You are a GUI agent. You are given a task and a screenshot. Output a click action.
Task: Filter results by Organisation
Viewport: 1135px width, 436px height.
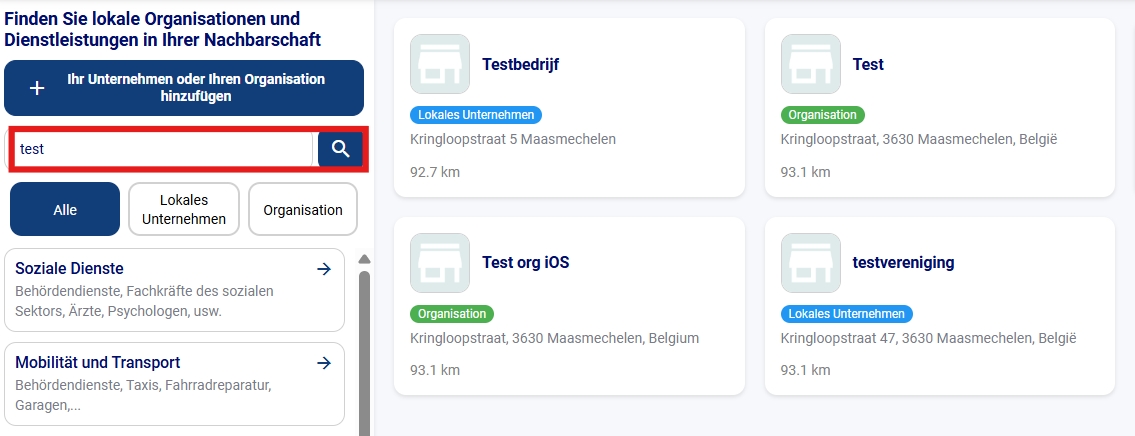303,210
